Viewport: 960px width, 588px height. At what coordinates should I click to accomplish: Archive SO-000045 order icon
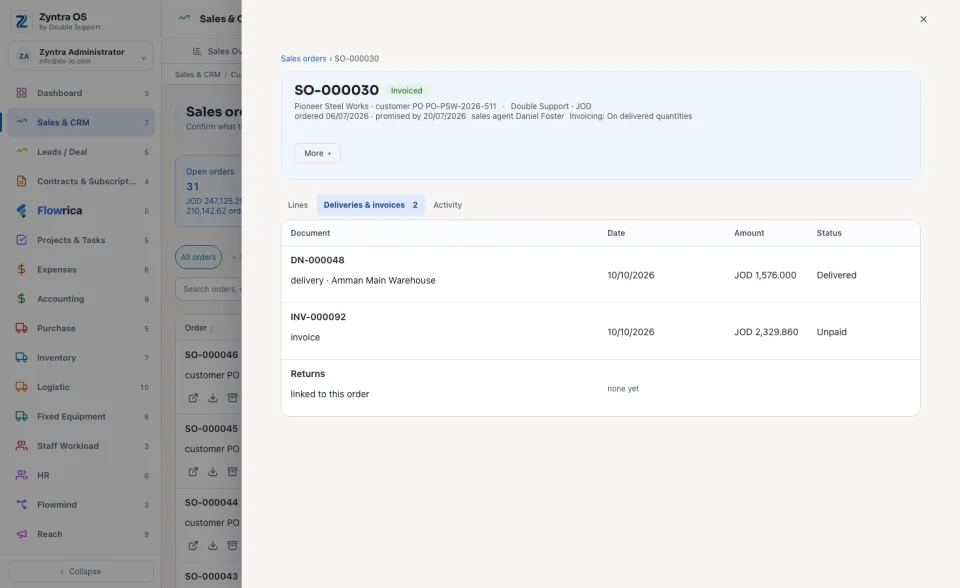pyautogui.click(x=232, y=472)
